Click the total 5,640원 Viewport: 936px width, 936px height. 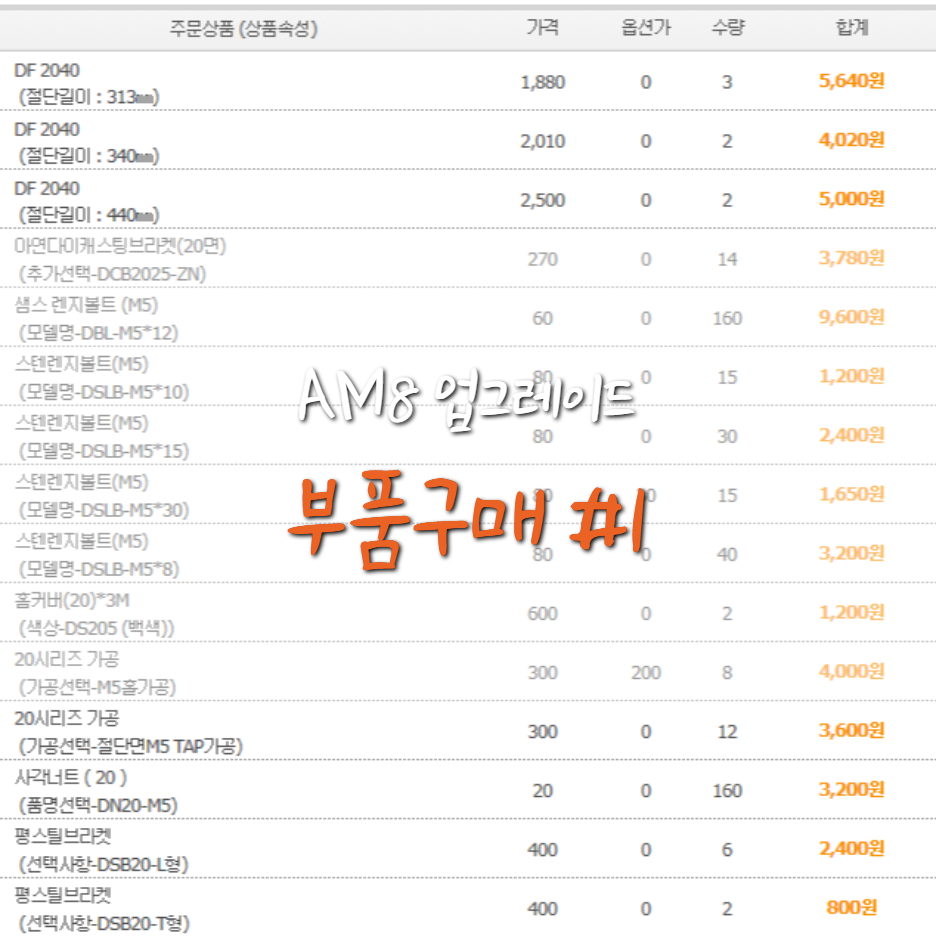tap(851, 81)
